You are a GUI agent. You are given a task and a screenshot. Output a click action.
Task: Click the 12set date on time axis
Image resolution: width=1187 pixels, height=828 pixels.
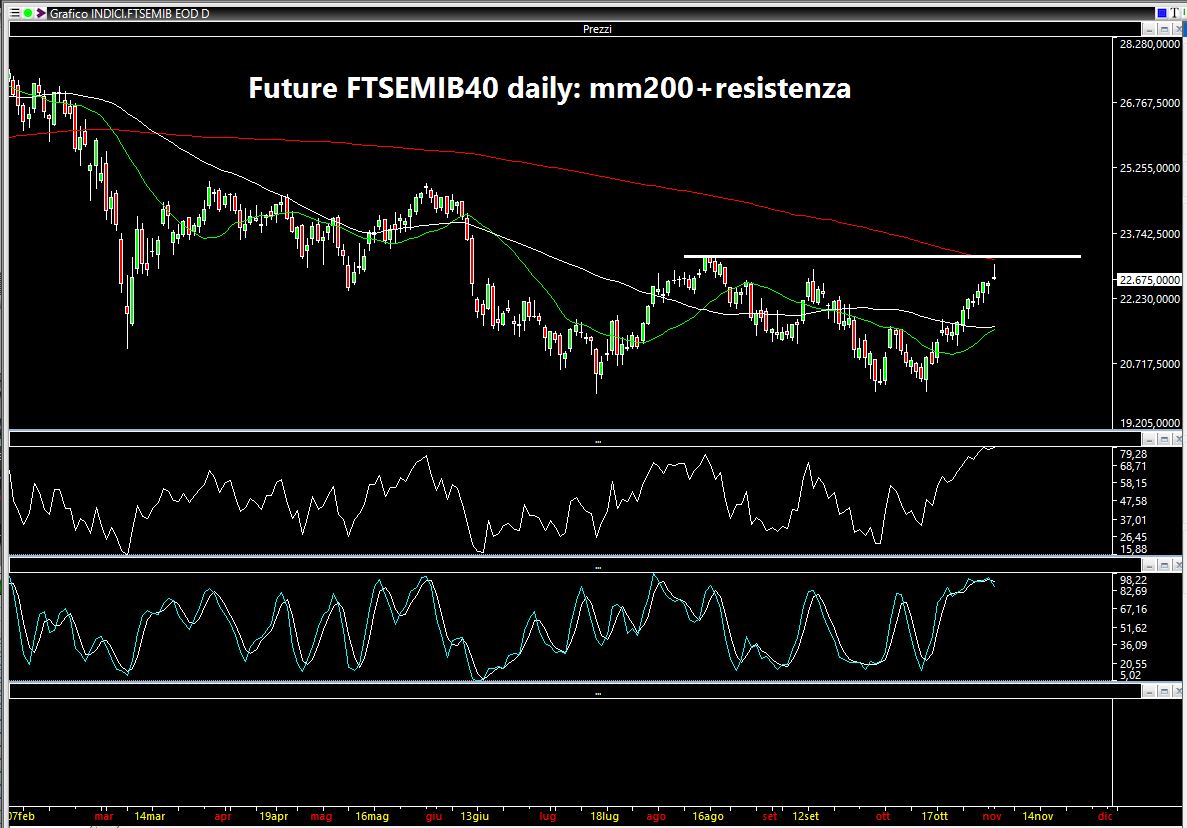click(x=805, y=816)
